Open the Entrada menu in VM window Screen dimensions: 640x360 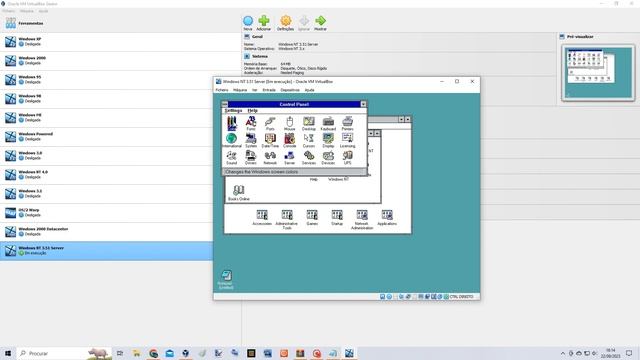click(x=269, y=90)
